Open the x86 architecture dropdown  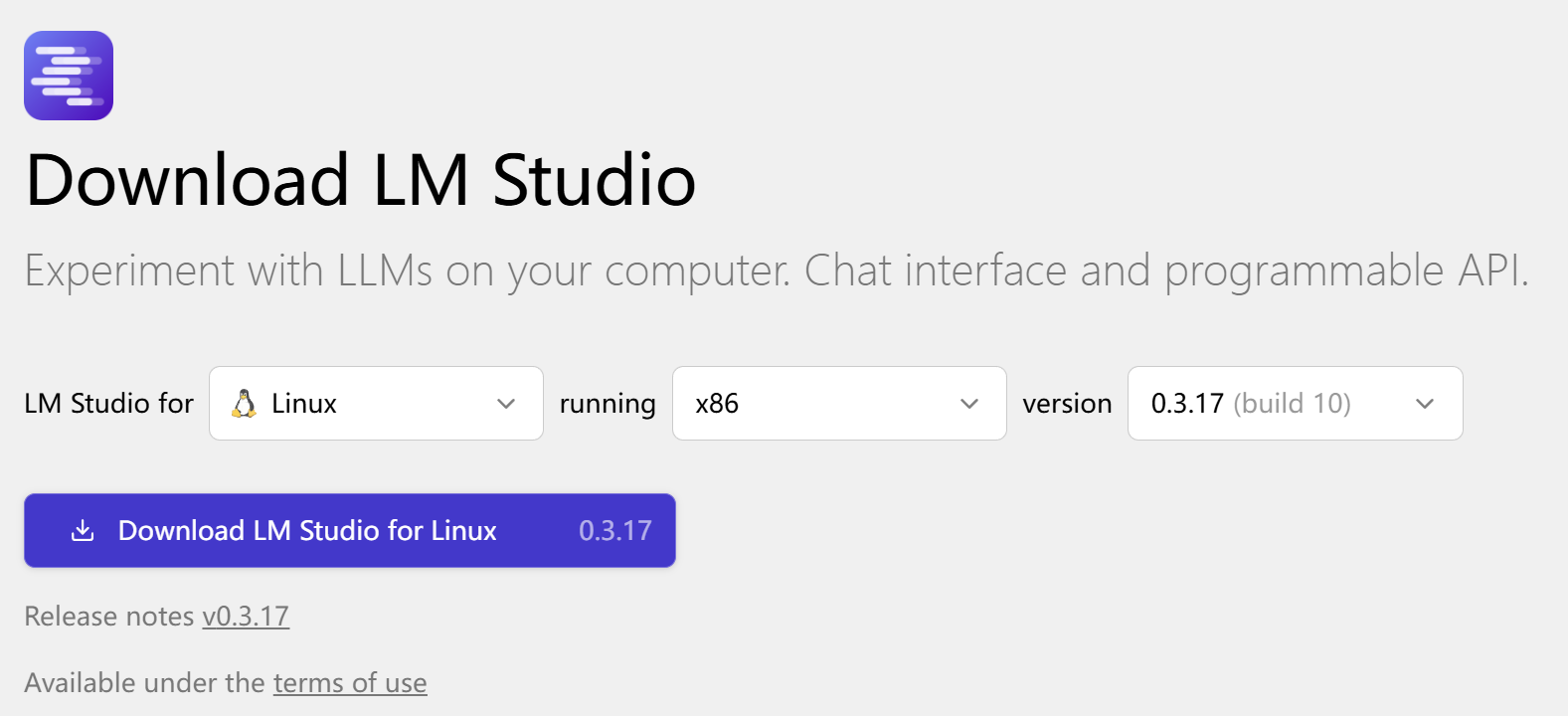tap(839, 403)
